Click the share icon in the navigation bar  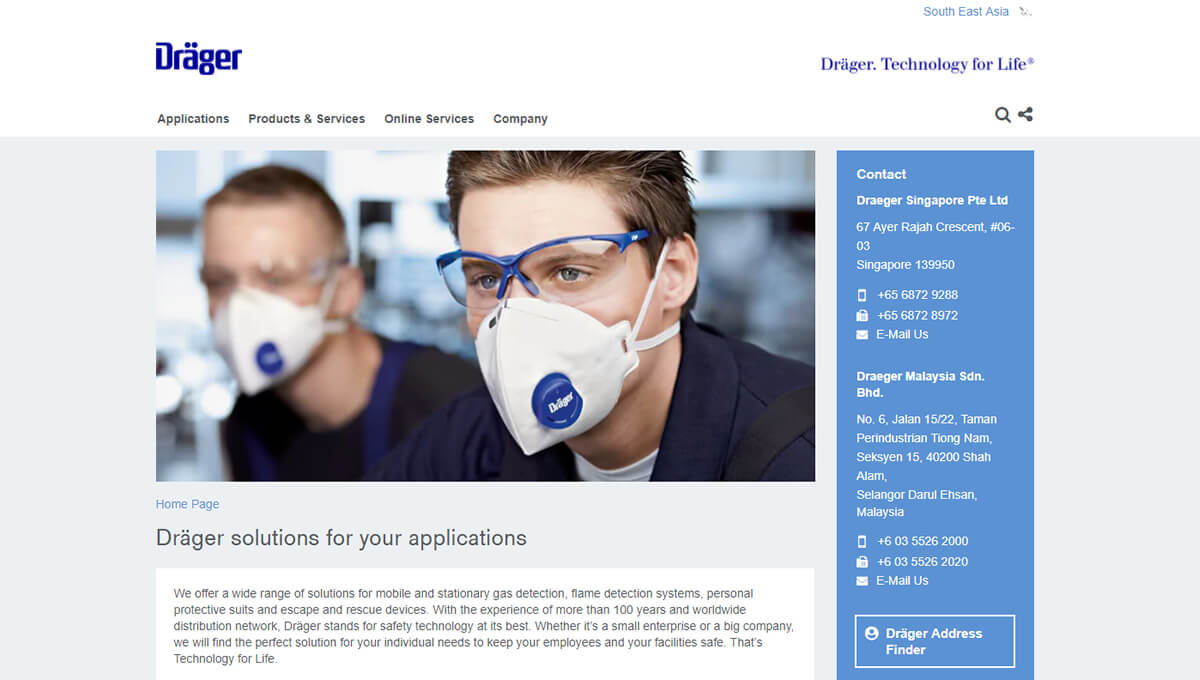coord(1025,115)
